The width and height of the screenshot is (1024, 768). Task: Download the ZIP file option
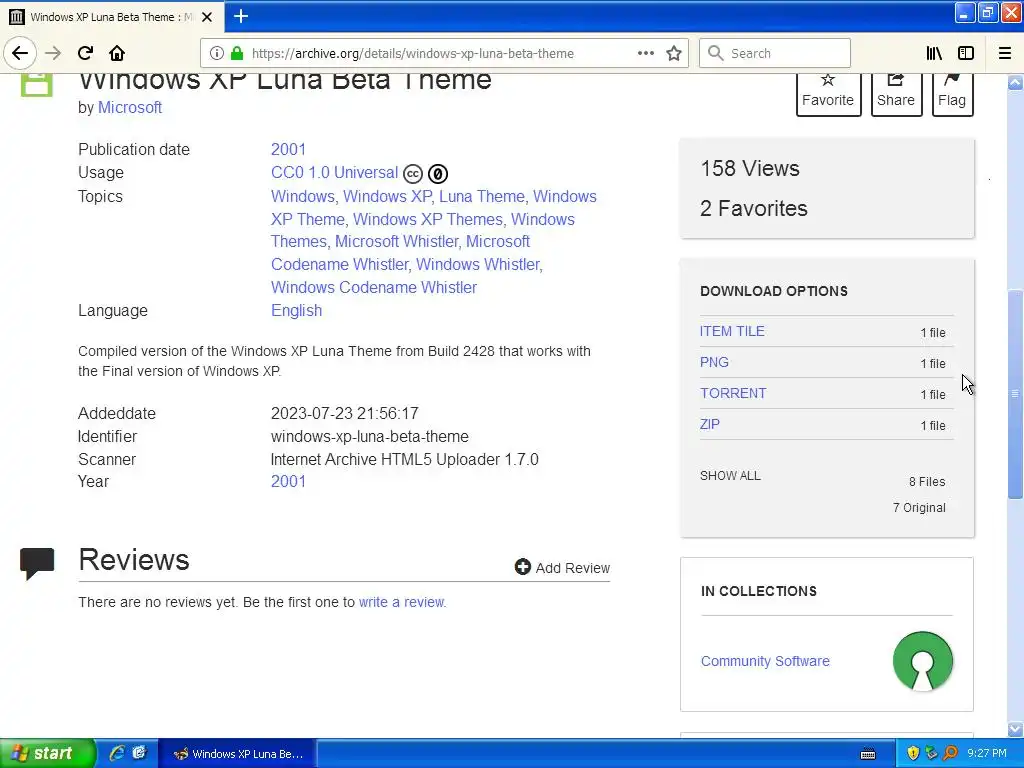(x=709, y=424)
